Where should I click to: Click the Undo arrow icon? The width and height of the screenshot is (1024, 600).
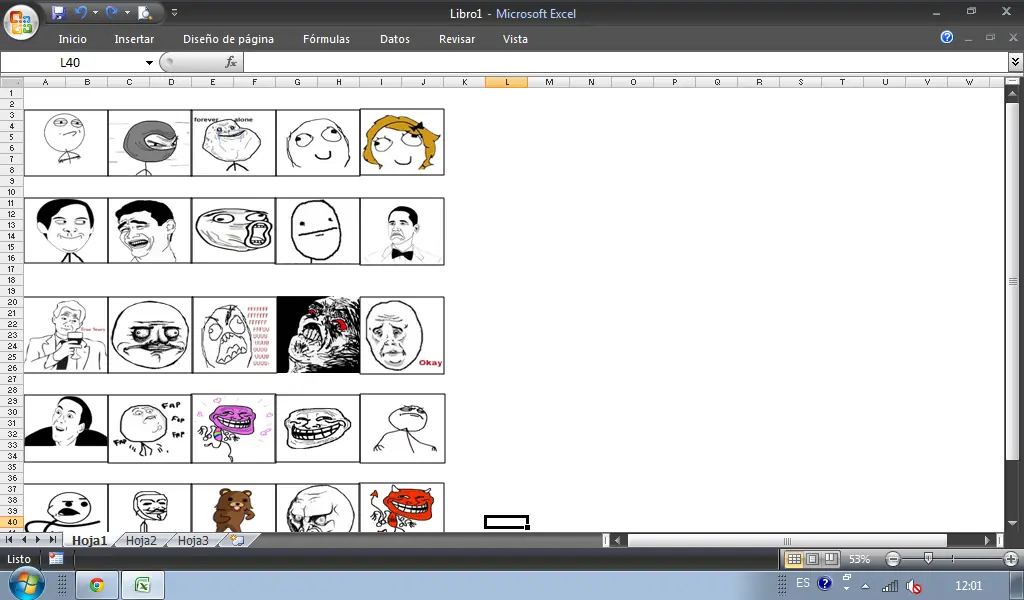point(81,12)
